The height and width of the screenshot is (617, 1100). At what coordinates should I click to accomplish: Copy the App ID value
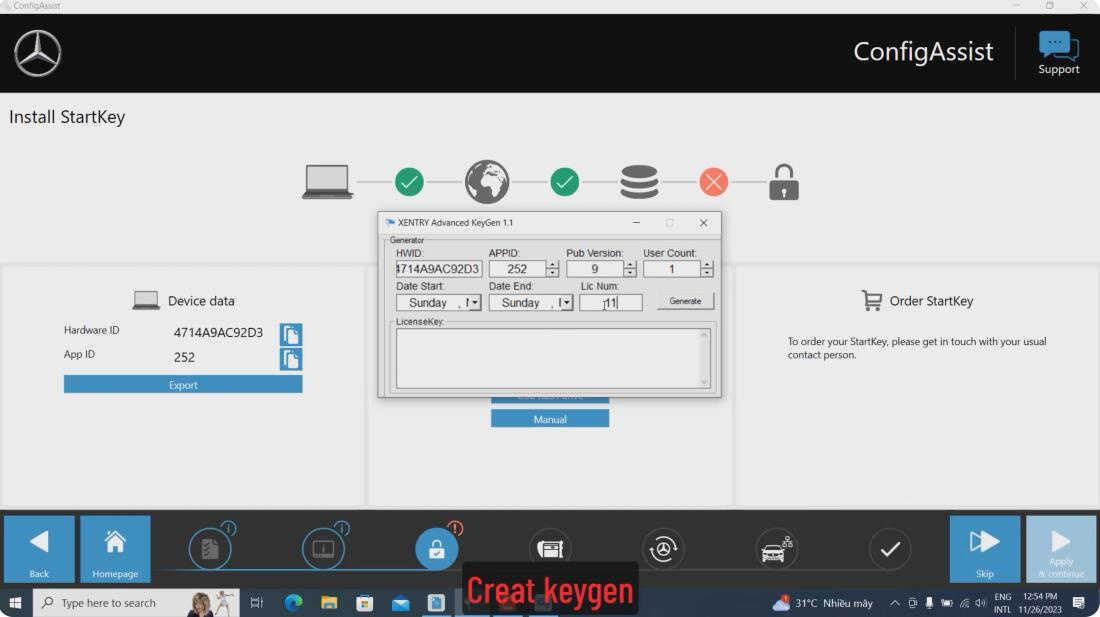tap(291, 359)
